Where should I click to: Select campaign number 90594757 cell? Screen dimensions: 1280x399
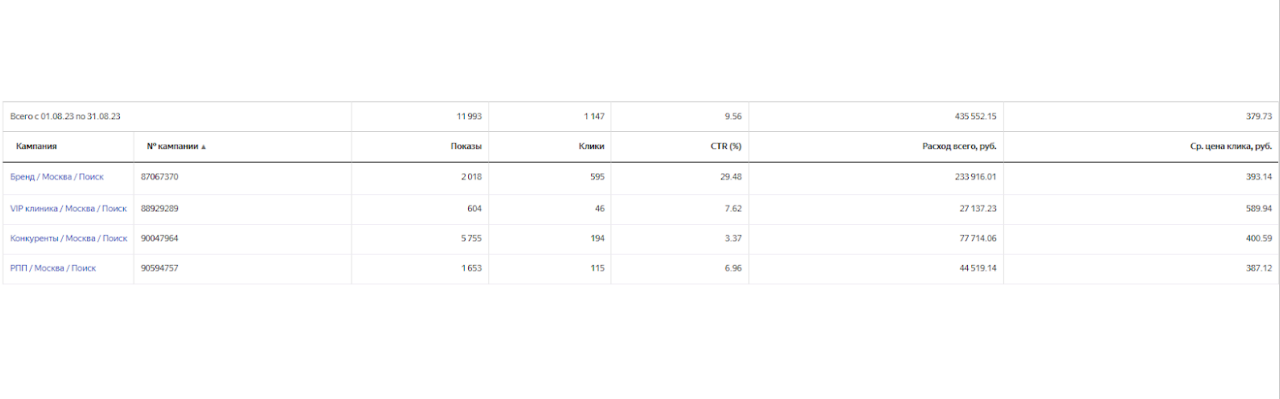click(x=159, y=268)
